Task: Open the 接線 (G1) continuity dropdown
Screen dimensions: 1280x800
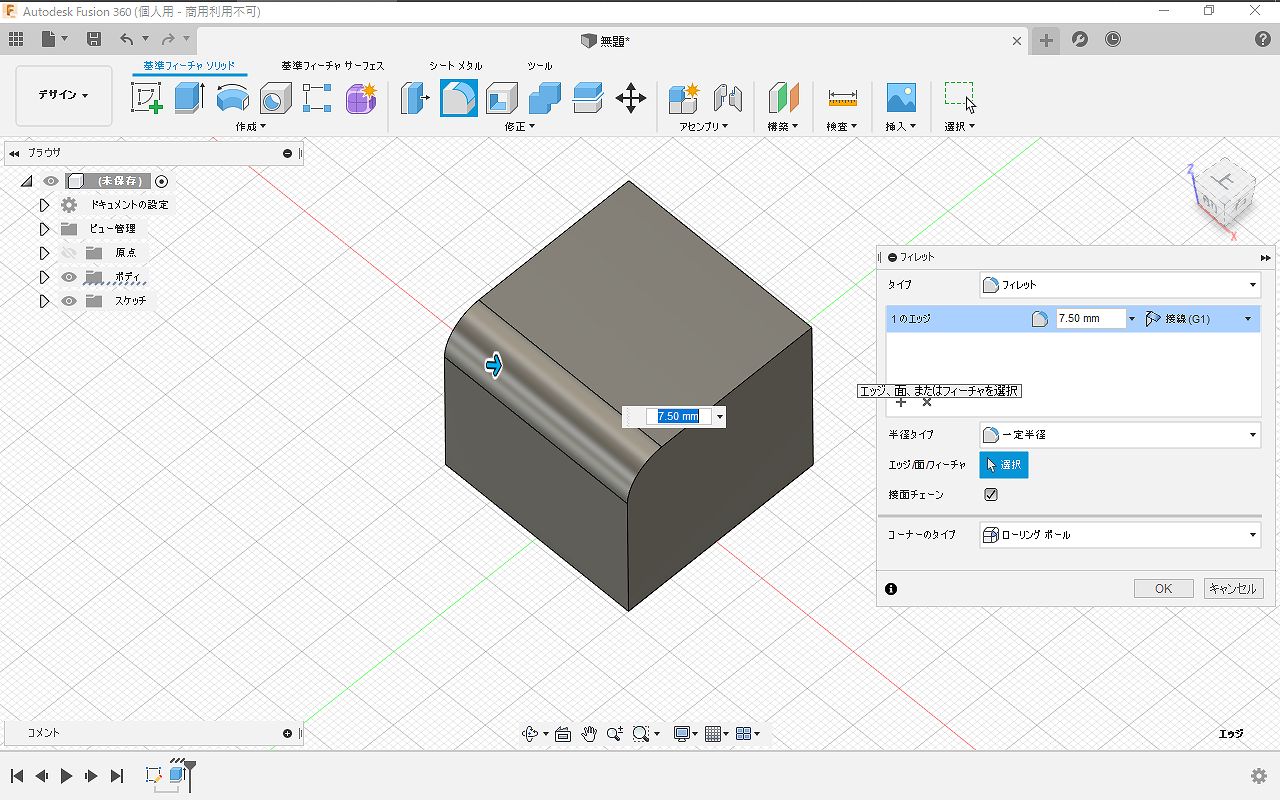Action: coord(1200,319)
